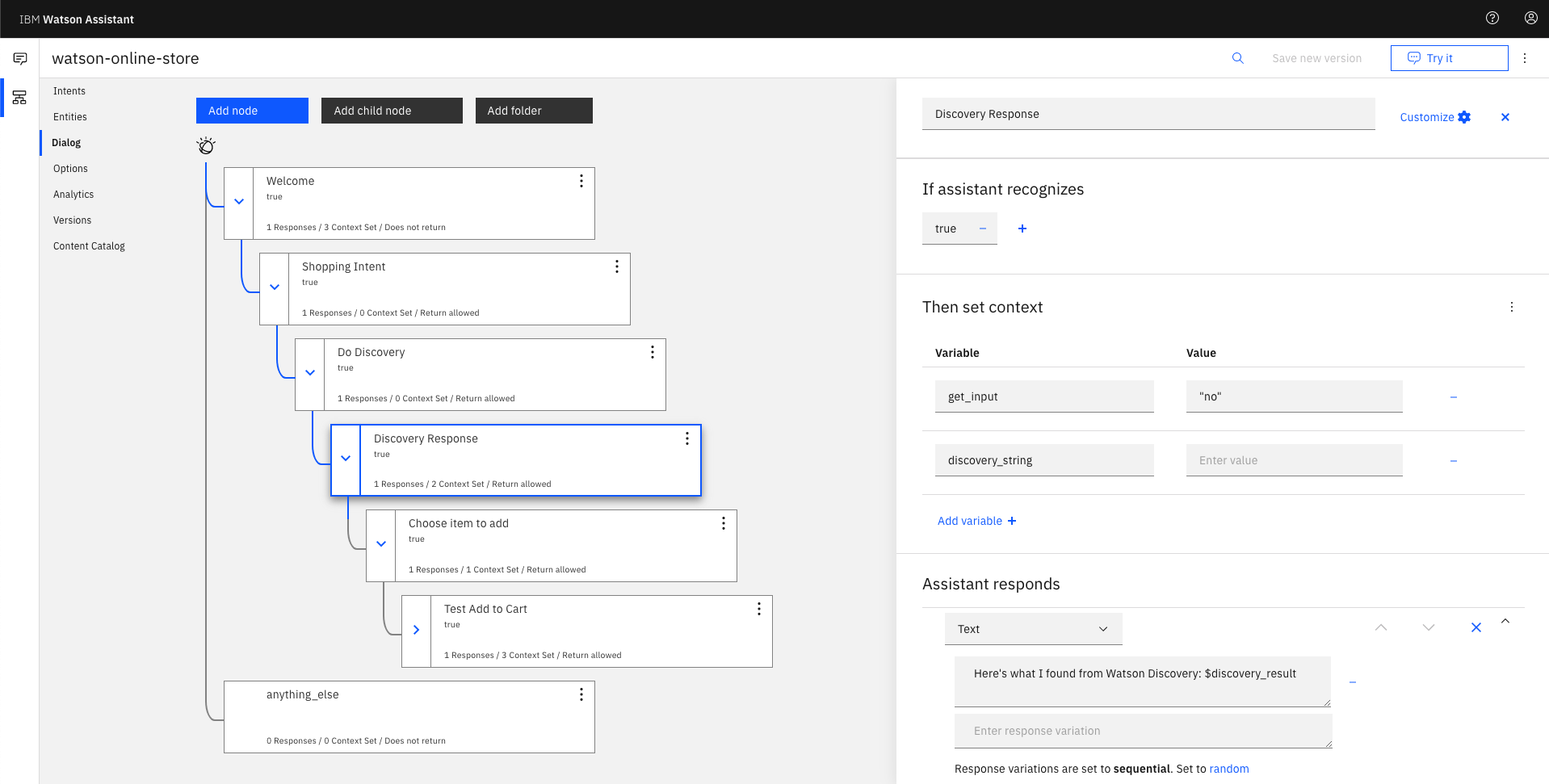Open Customize settings gear

tap(1464, 117)
